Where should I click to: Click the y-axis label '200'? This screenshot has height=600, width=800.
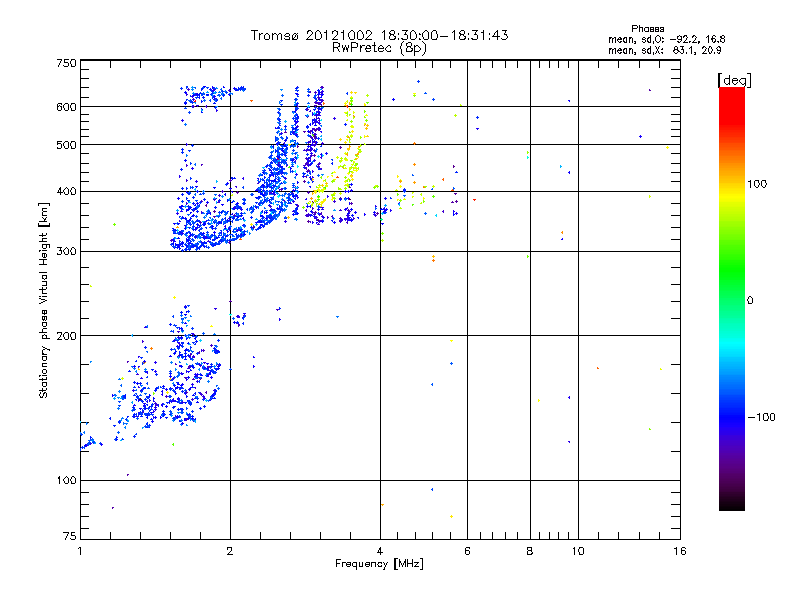pyautogui.click(x=66, y=336)
